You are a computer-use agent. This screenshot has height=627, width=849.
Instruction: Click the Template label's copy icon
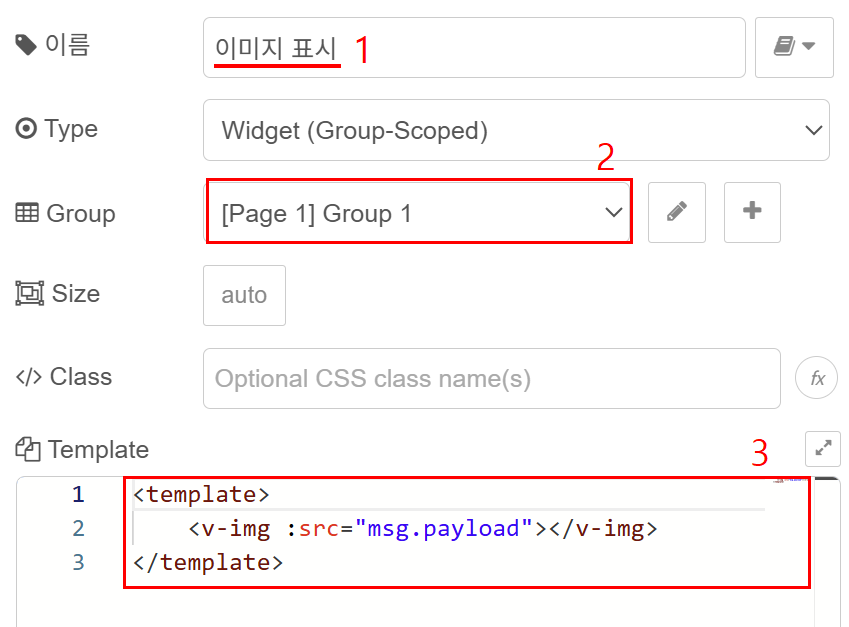click(x=28, y=450)
